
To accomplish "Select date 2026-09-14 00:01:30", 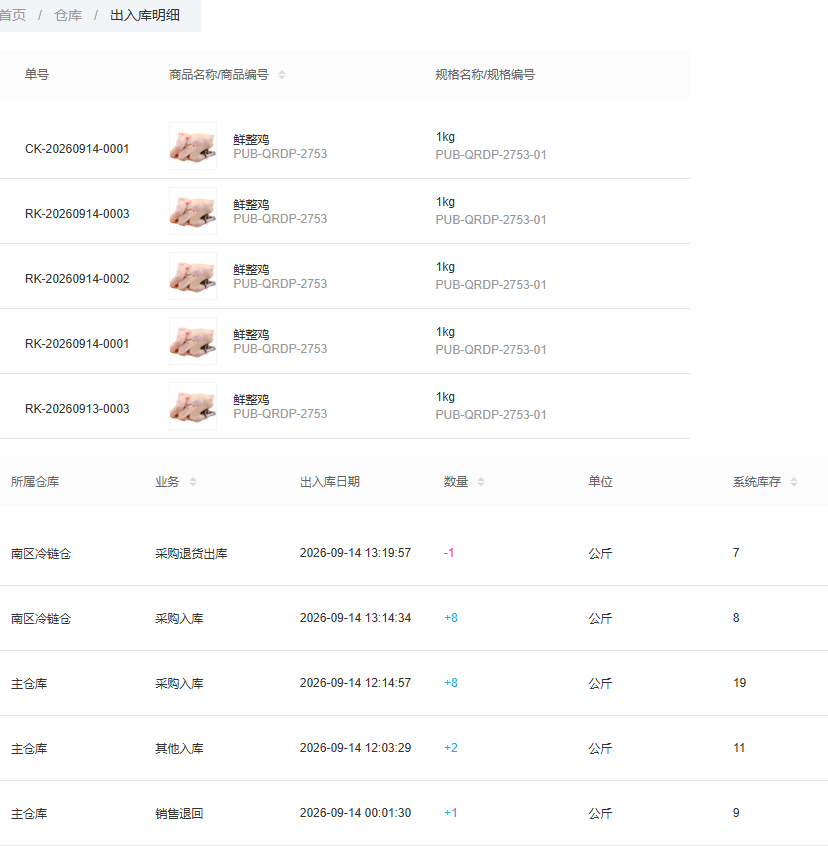I will 355,813.
